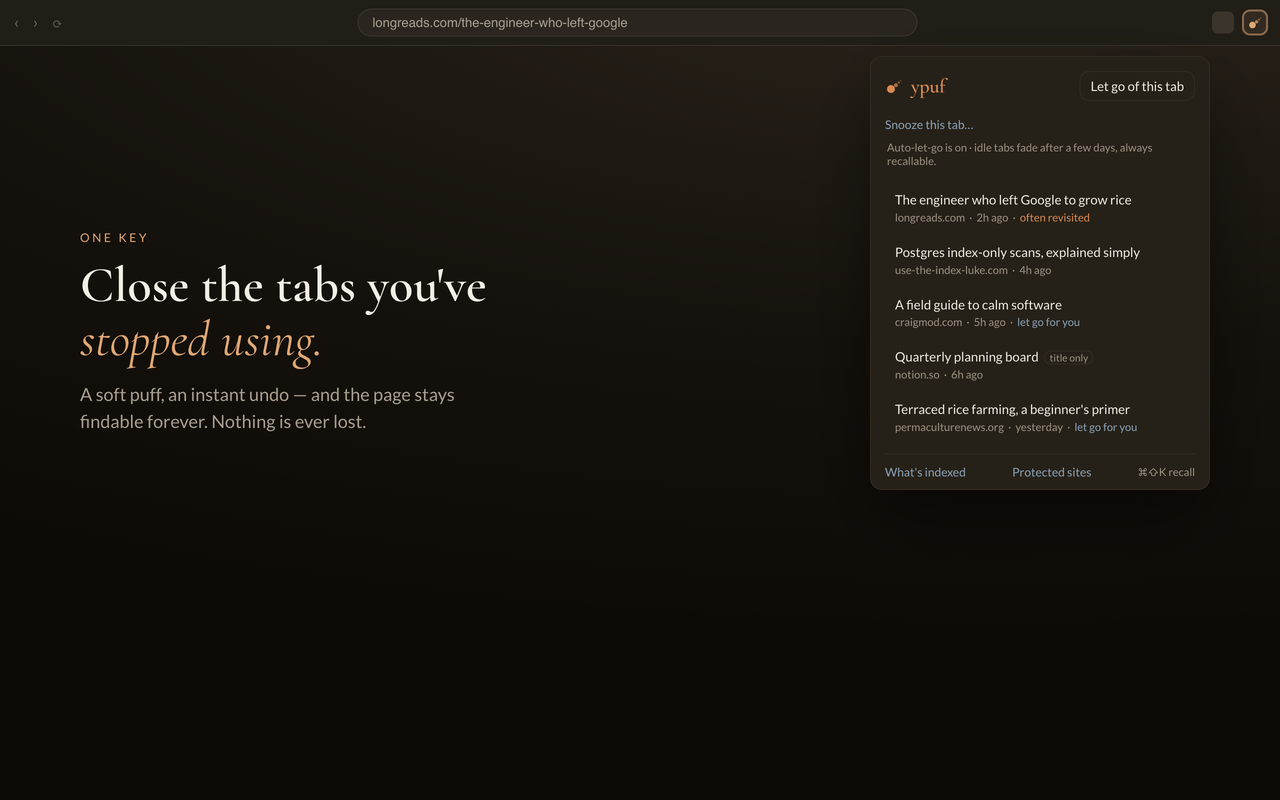The image size is (1280, 800).
Task: Click the A soft puff, an instant undo paragraph
Action: tap(267, 408)
